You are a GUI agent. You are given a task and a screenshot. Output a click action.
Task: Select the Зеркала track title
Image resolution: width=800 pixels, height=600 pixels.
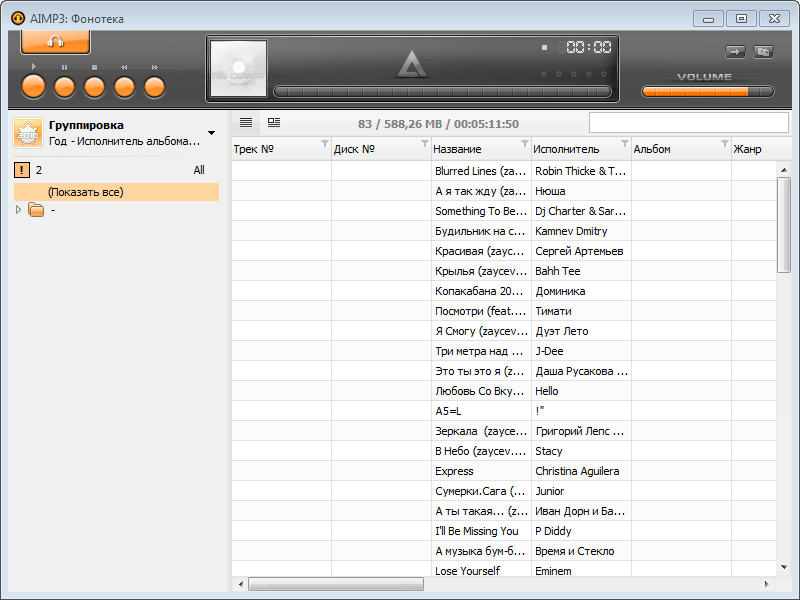[481, 431]
